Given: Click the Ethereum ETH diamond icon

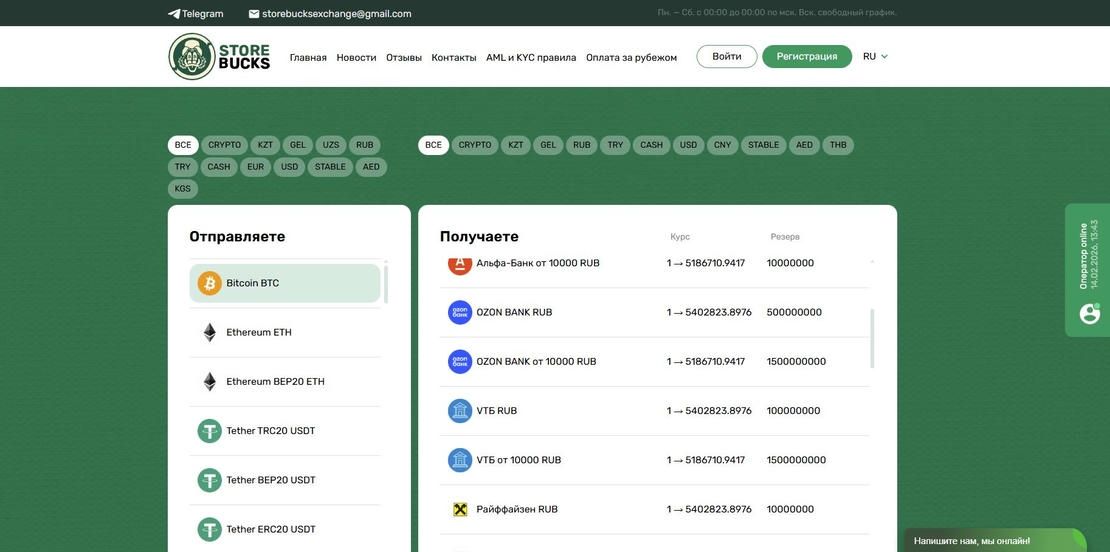Looking at the screenshot, I should (x=209, y=332).
